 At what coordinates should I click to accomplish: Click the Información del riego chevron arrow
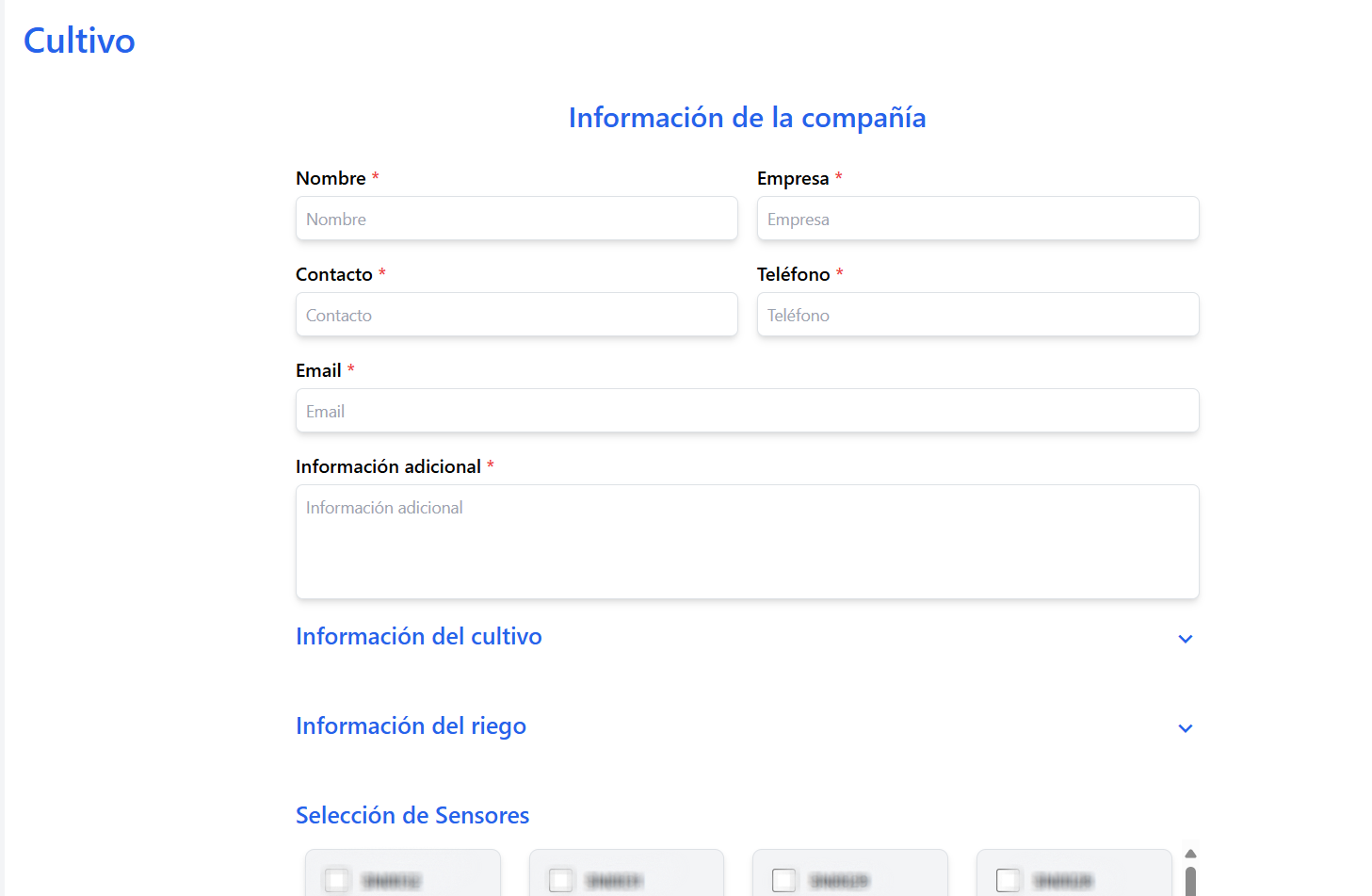point(1185,728)
